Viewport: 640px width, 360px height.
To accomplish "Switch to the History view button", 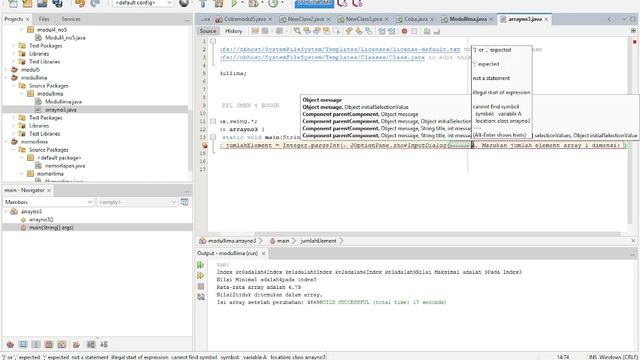I will (x=233, y=31).
